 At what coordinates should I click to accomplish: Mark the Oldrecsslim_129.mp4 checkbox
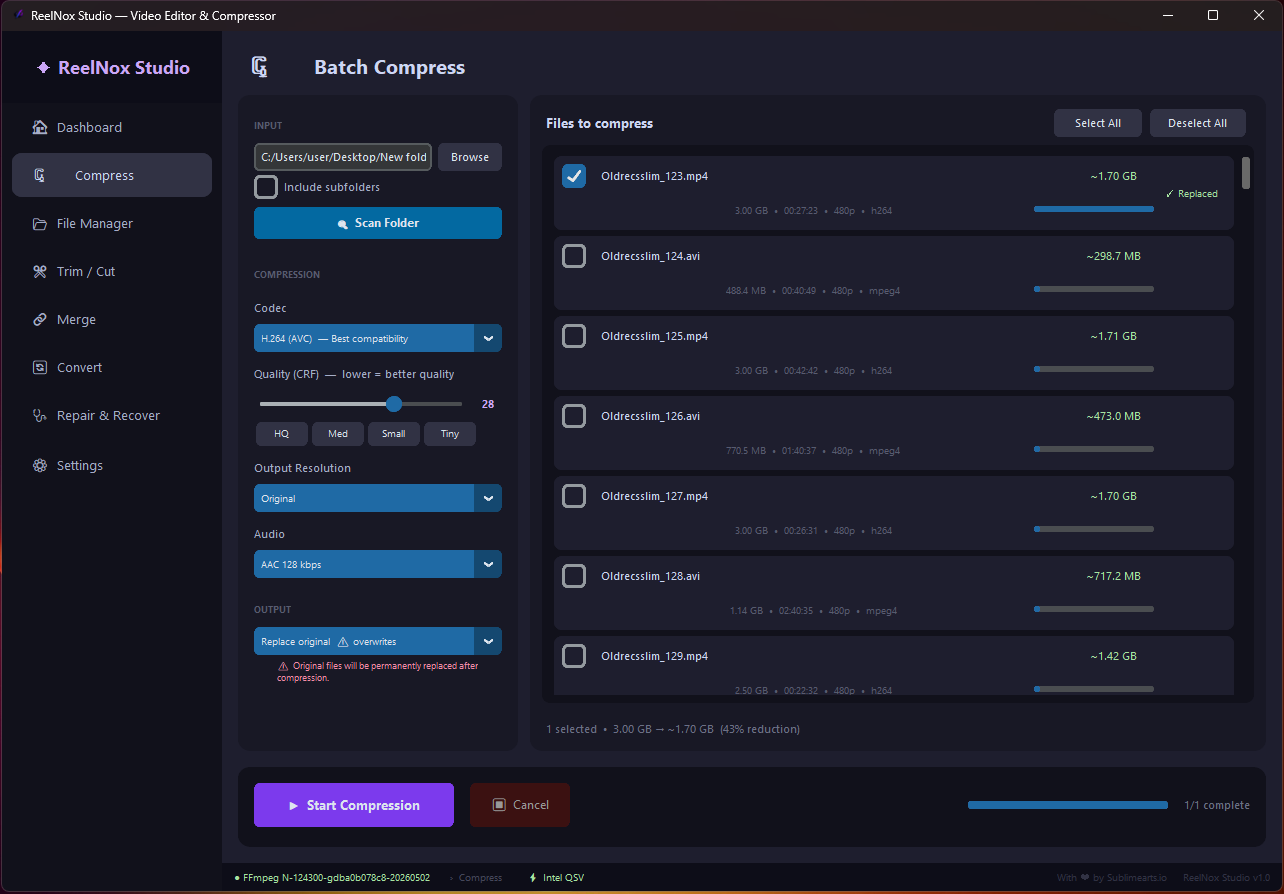574,656
